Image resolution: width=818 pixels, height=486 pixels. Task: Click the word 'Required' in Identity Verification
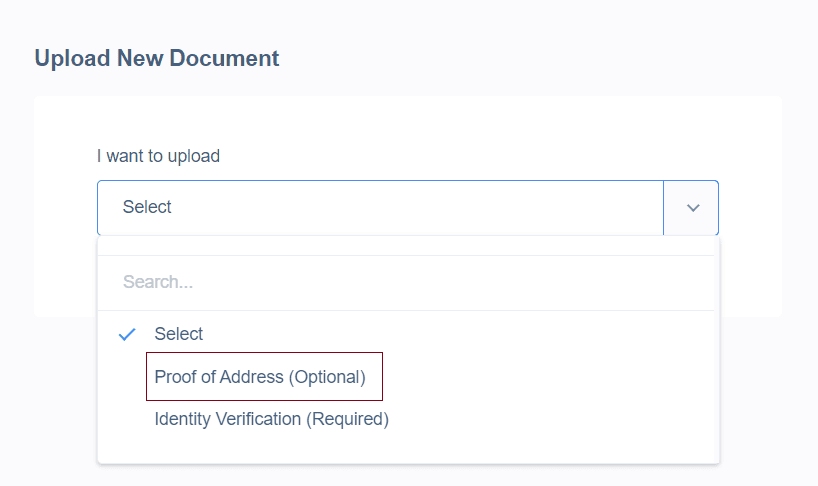coord(350,419)
